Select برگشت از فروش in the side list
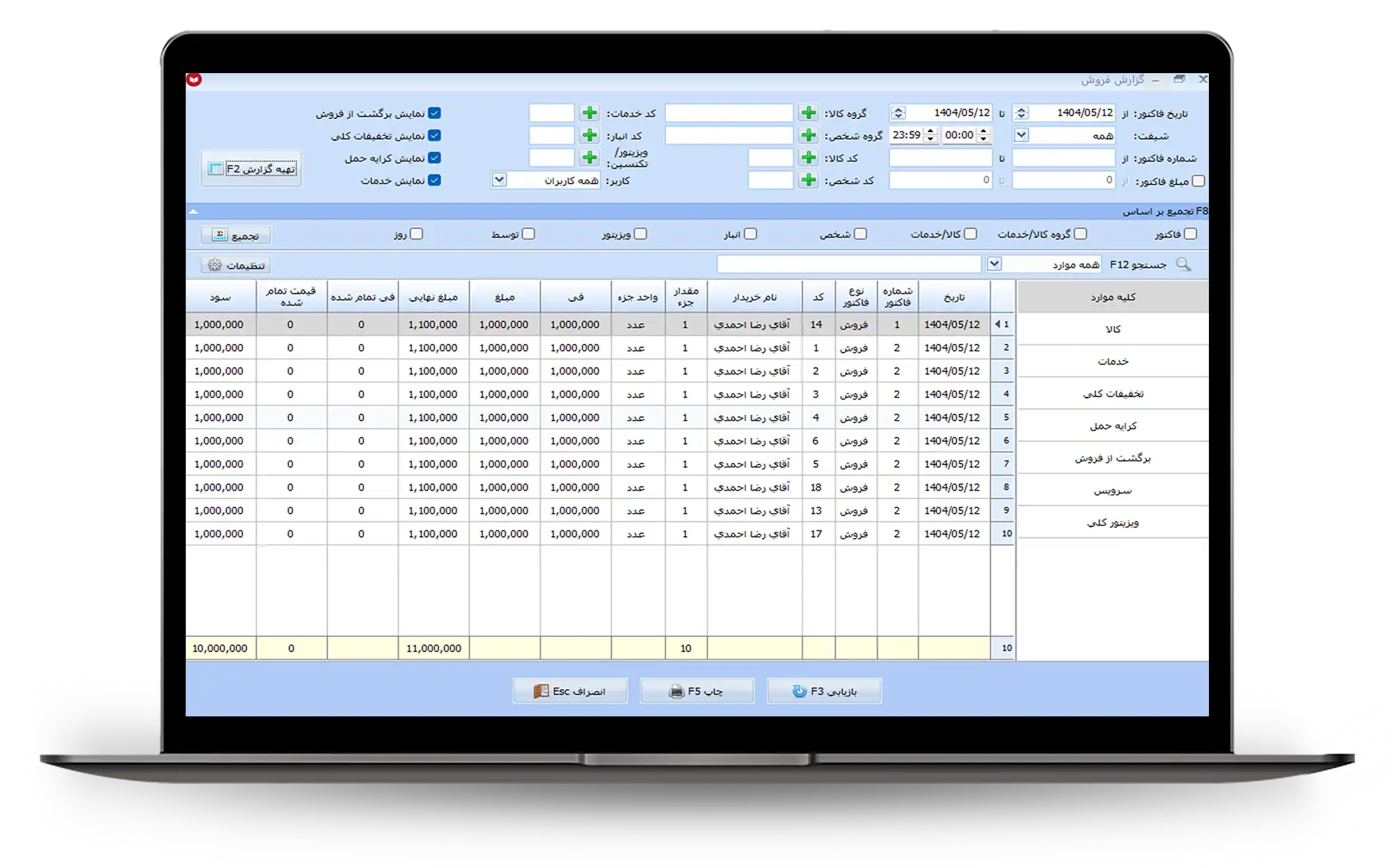The image size is (1392, 868). [1112, 458]
